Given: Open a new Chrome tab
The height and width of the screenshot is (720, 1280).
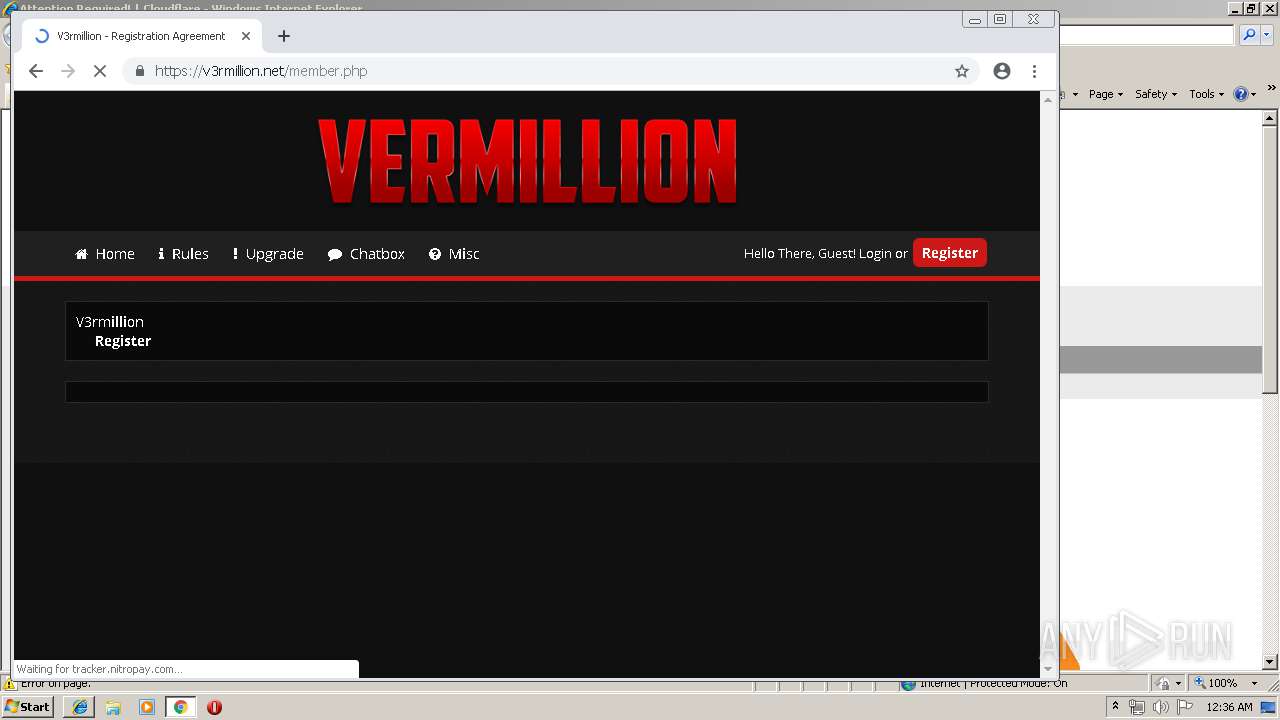Looking at the screenshot, I should [284, 36].
